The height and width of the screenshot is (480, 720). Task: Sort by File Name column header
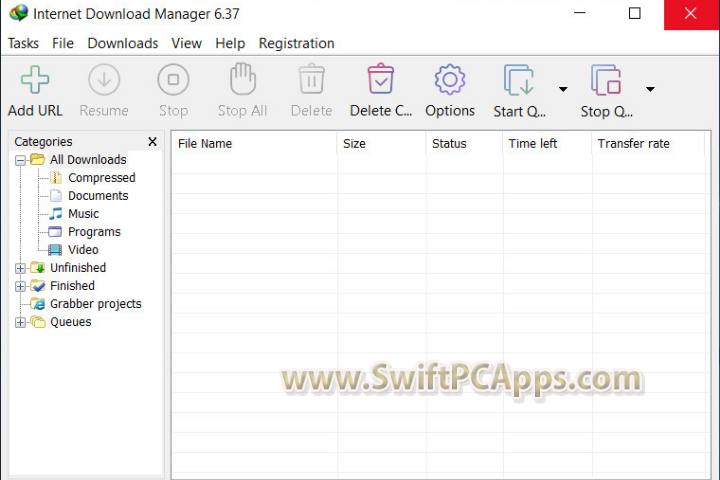254,144
